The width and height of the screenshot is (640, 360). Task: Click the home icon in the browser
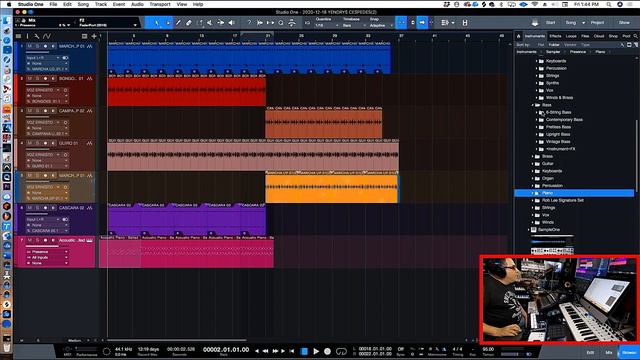518,36
